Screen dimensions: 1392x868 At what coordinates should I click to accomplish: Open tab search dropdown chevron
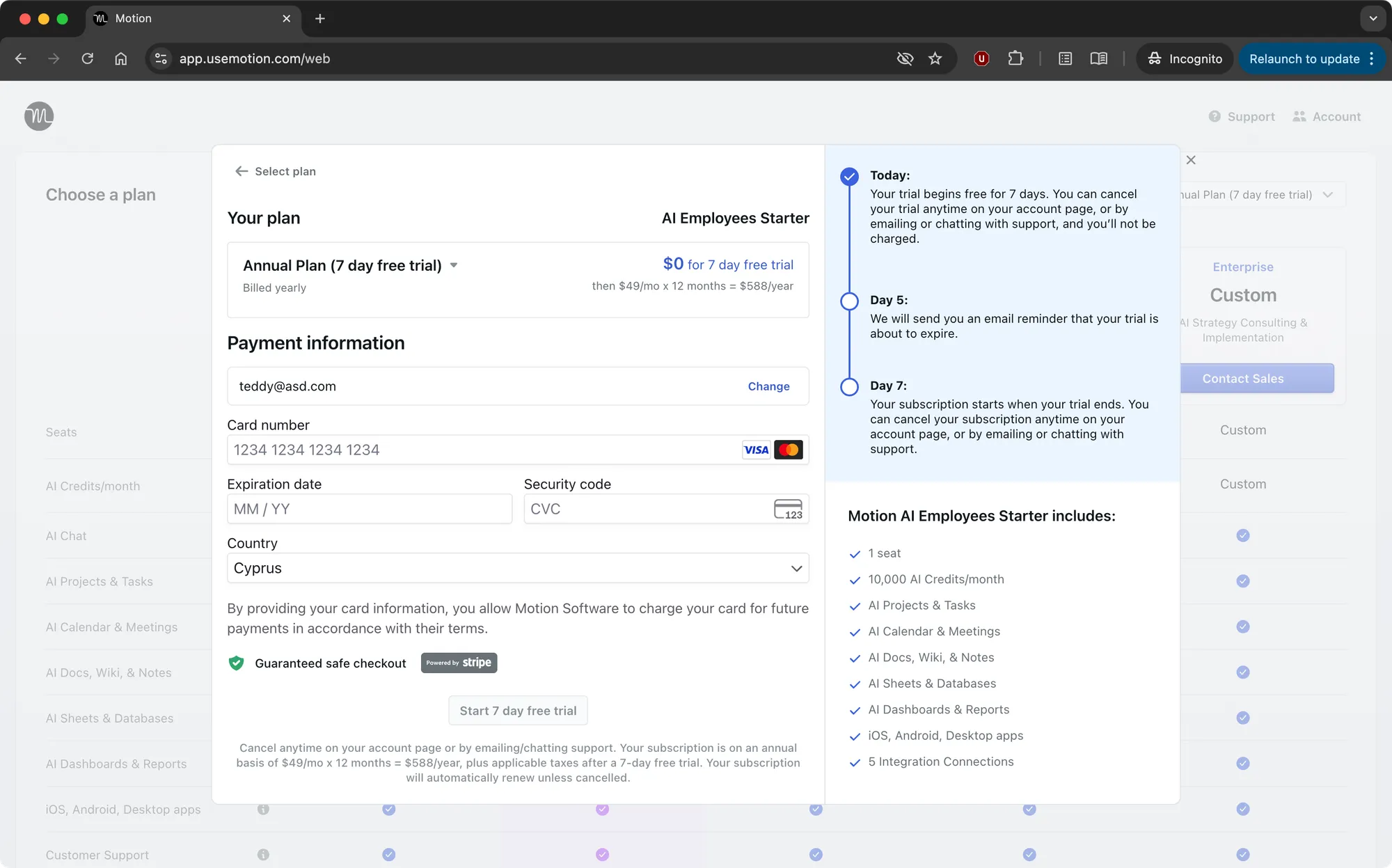1373,19
